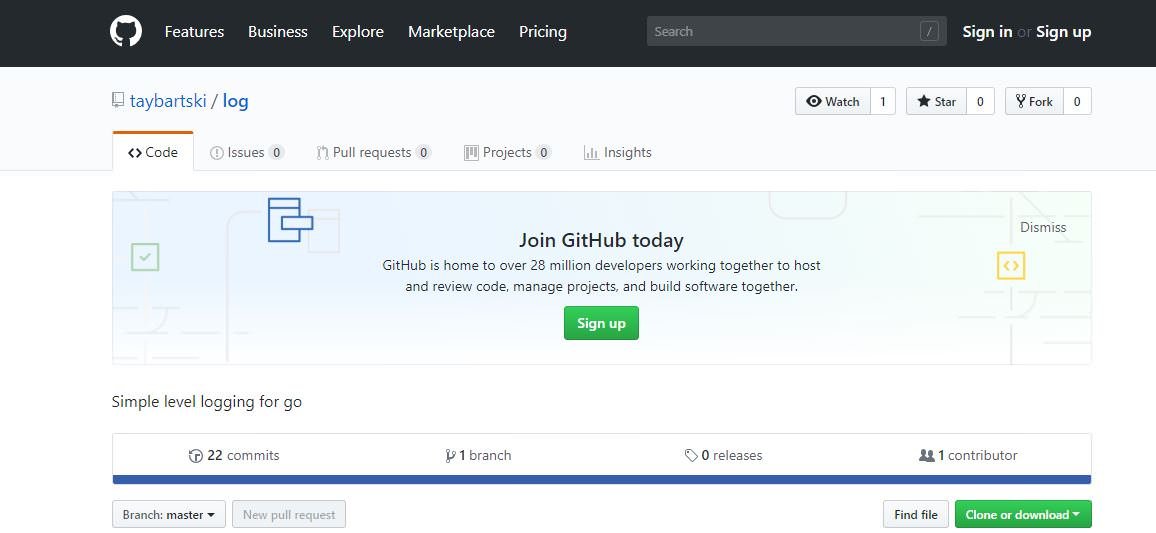Open the GitHub Octocat logo home link
The width and height of the screenshot is (1156, 533).
[126, 32]
